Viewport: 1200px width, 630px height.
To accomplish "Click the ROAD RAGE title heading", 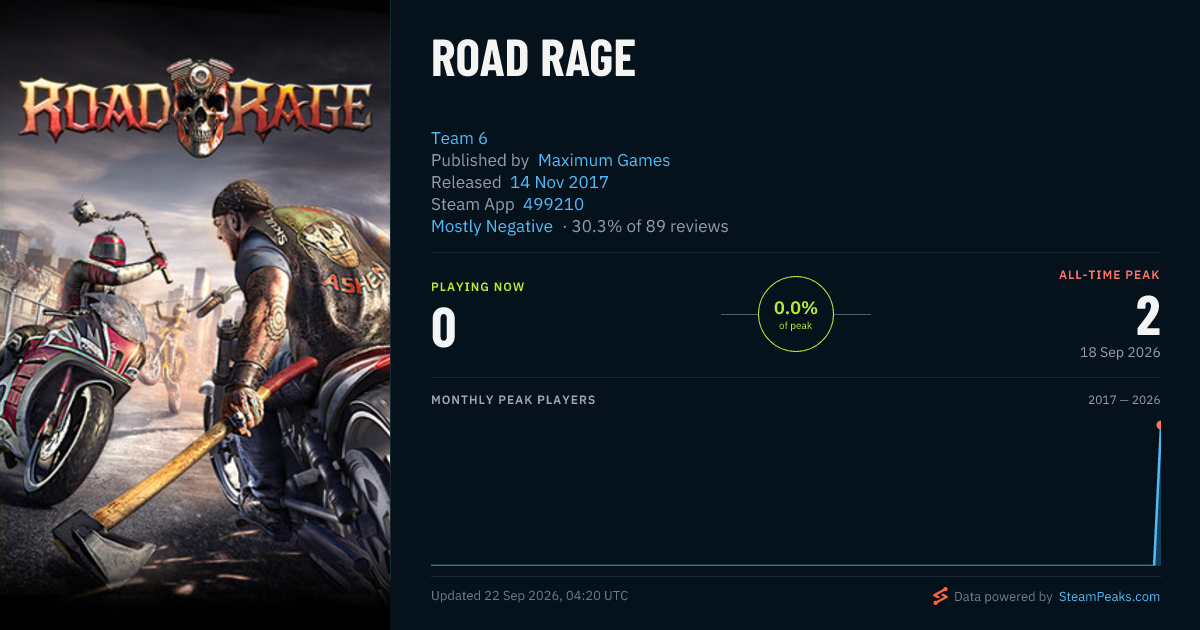I will 533,60.
